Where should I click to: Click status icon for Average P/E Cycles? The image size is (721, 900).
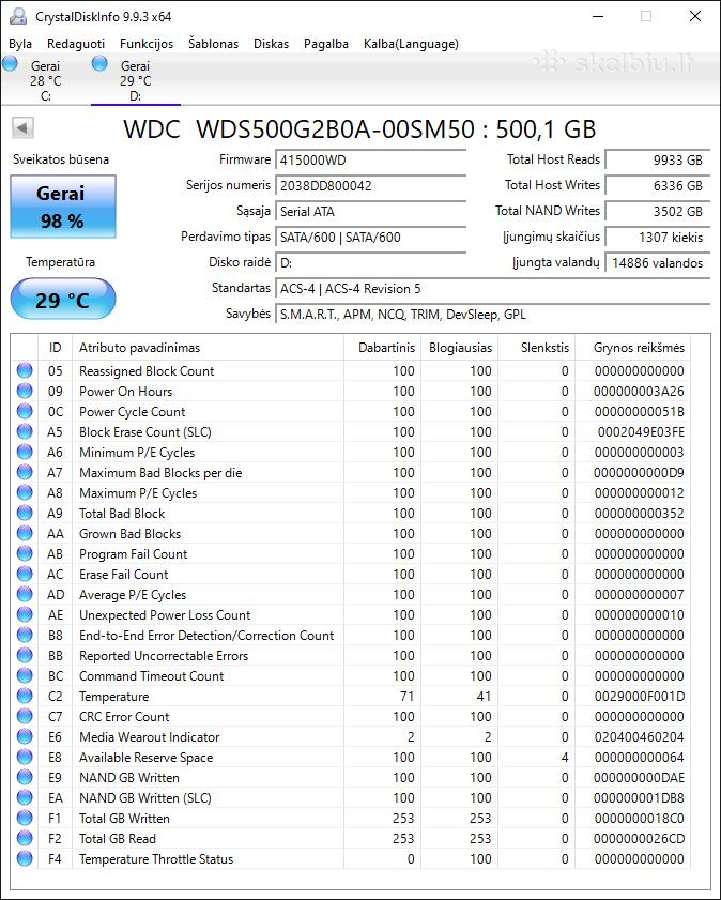click(x=25, y=595)
